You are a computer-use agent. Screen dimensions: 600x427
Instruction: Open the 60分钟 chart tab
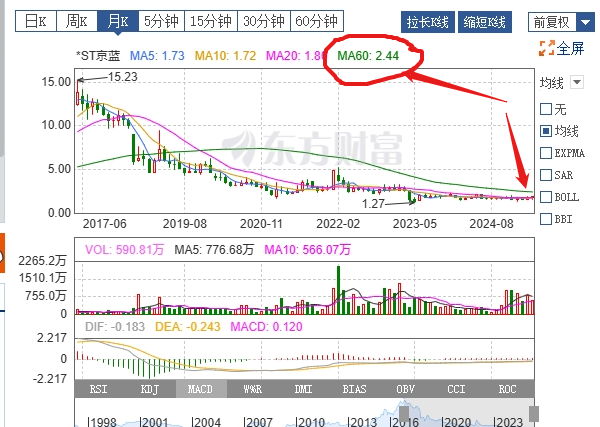pyautogui.click(x=317, y=21)
